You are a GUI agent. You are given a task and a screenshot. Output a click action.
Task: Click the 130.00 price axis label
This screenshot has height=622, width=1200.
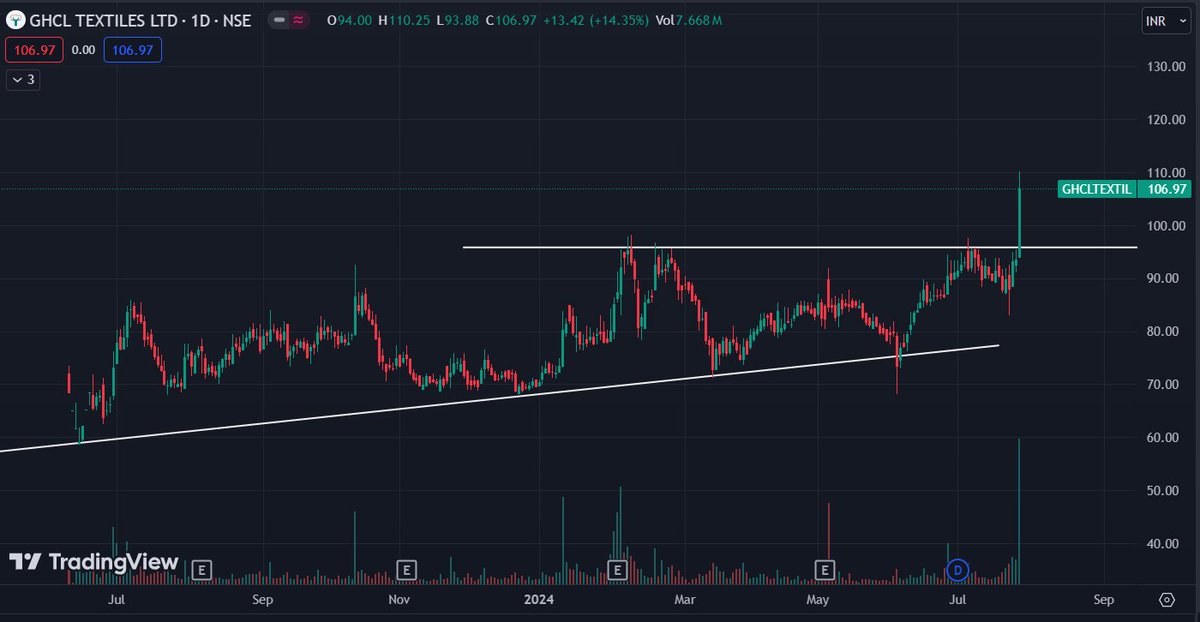pyautogui.click(x=1168, y=66)
